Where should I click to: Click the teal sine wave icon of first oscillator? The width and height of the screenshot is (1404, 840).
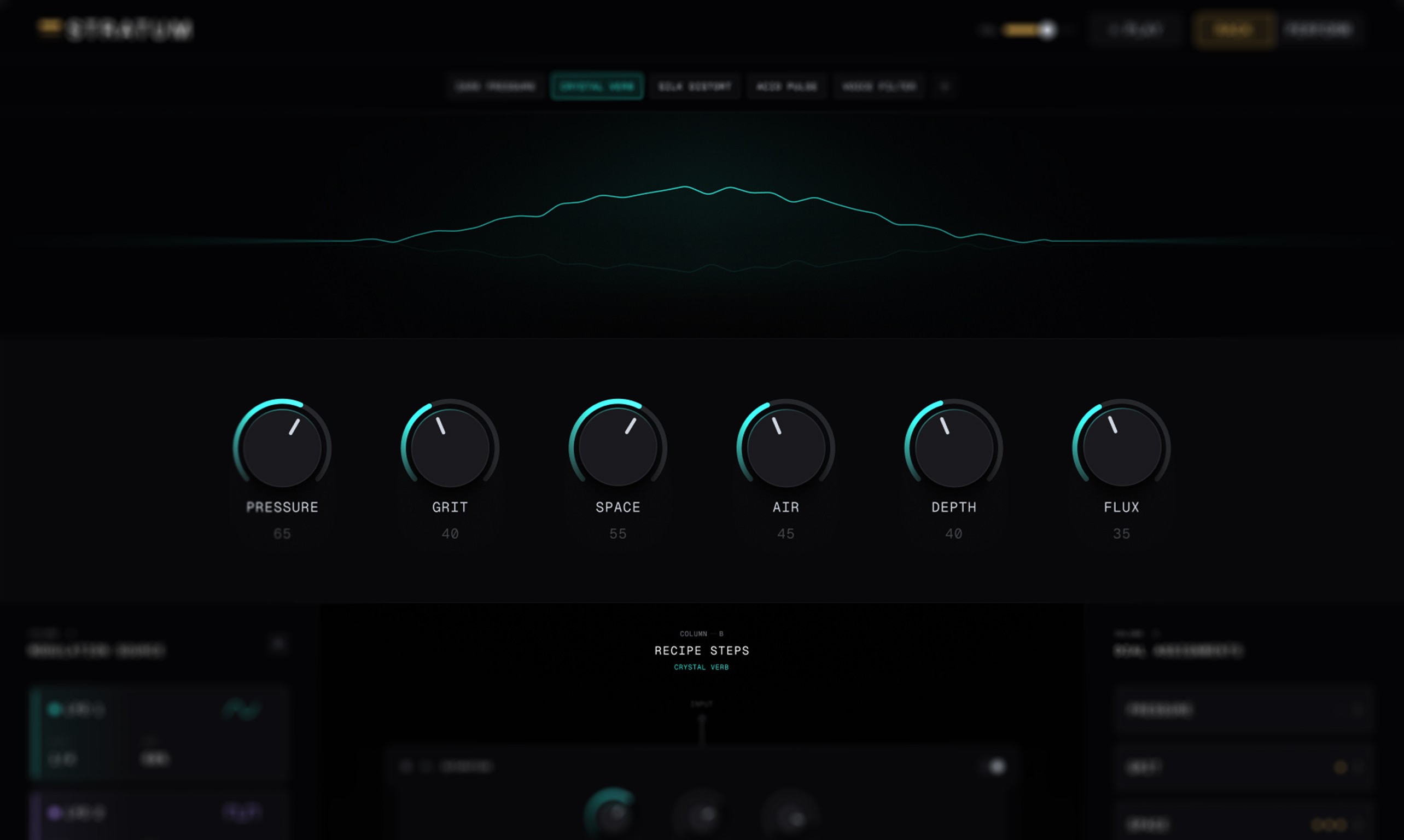pyautogui.click(x=242, y=709)
